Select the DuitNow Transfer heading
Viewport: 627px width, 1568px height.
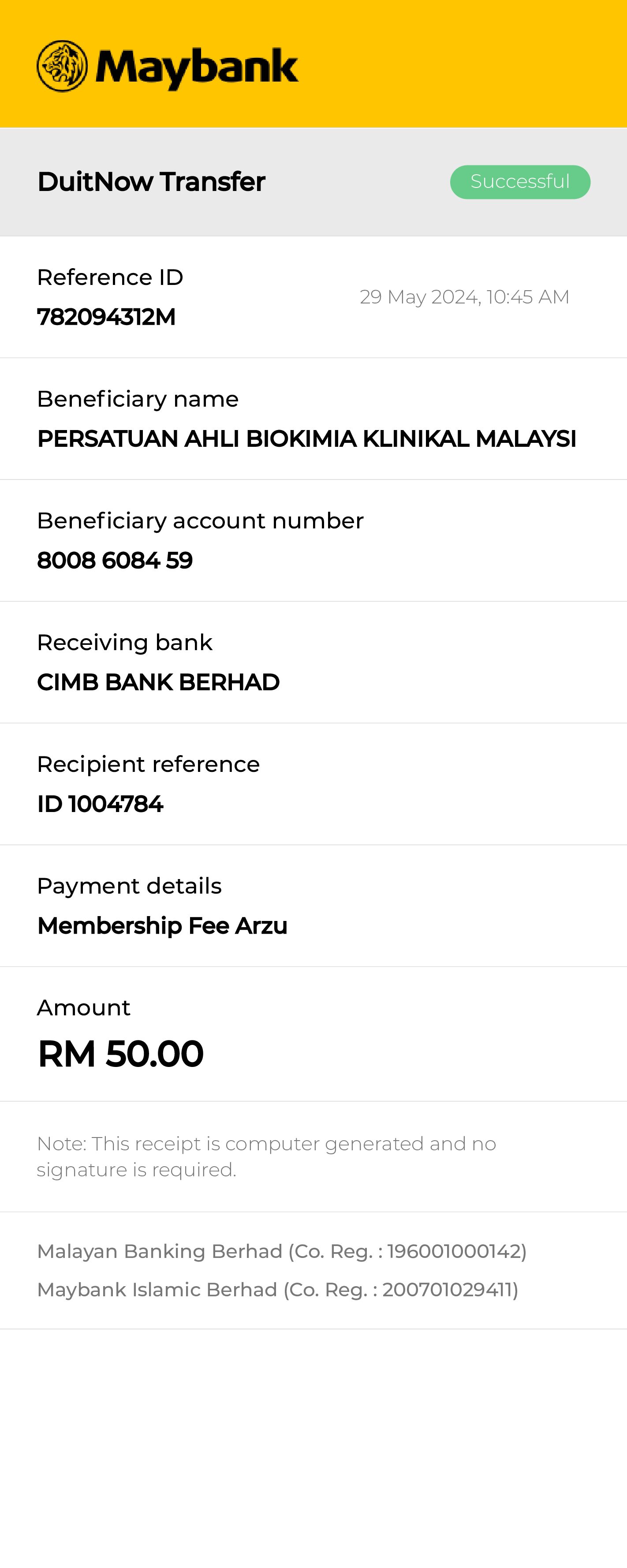pyautogui.click(x=151, y=181)
